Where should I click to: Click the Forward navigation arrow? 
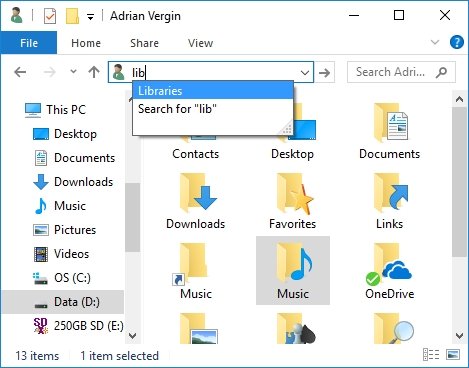click(x=50, y=72)
